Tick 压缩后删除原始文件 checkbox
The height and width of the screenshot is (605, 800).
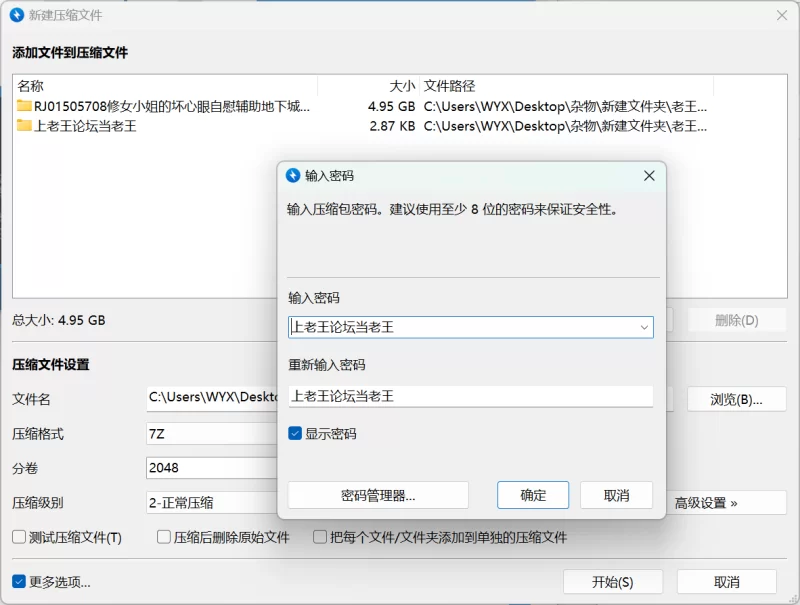point(164,537)
